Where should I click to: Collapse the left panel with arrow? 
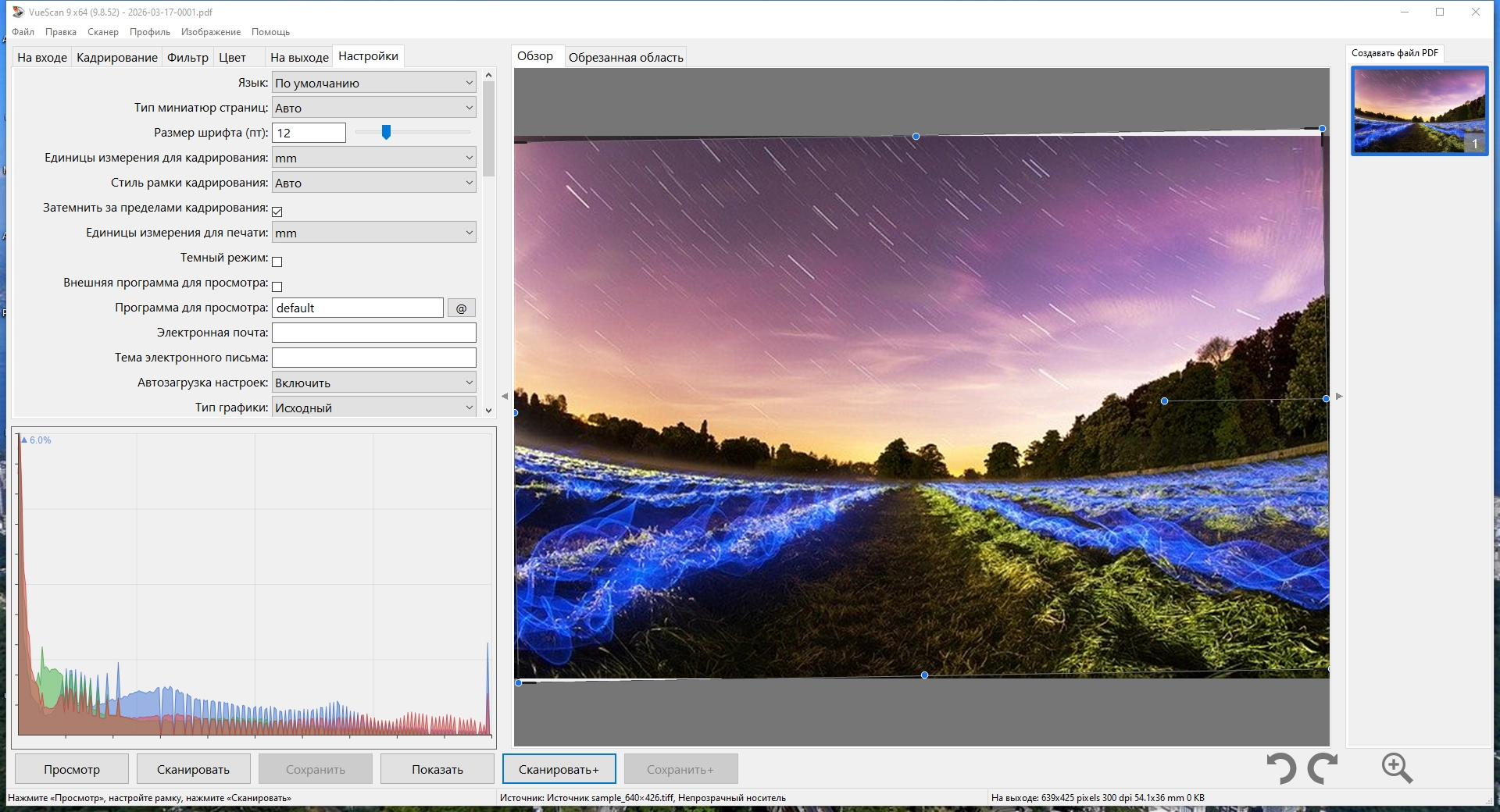(505, 397)
